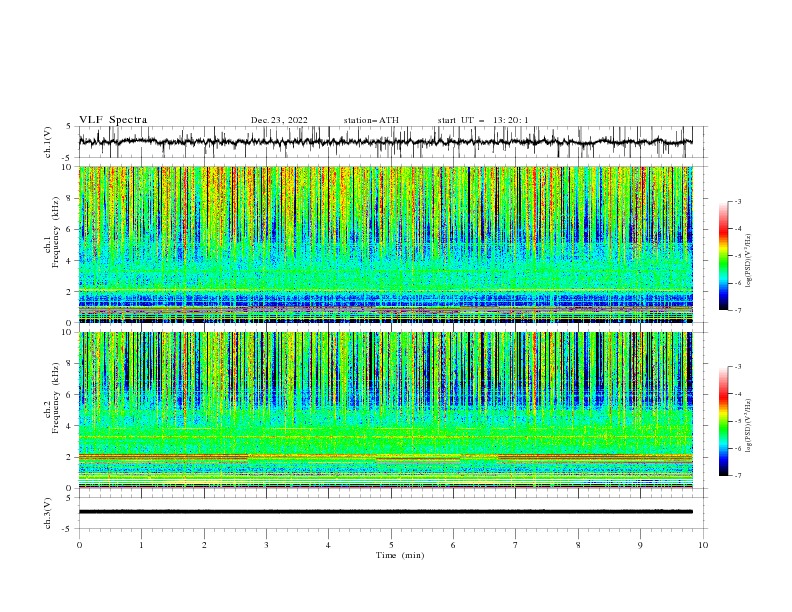Click the color scale bar beside ch.1 spectrogram
Viewport: 792px width, 612px height.
point(723,256)
